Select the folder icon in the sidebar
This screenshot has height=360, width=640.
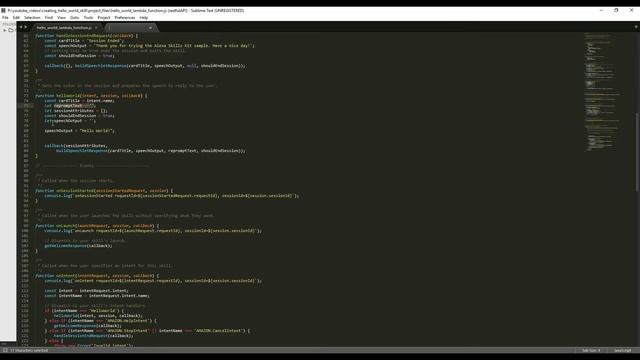click(11, 30)
